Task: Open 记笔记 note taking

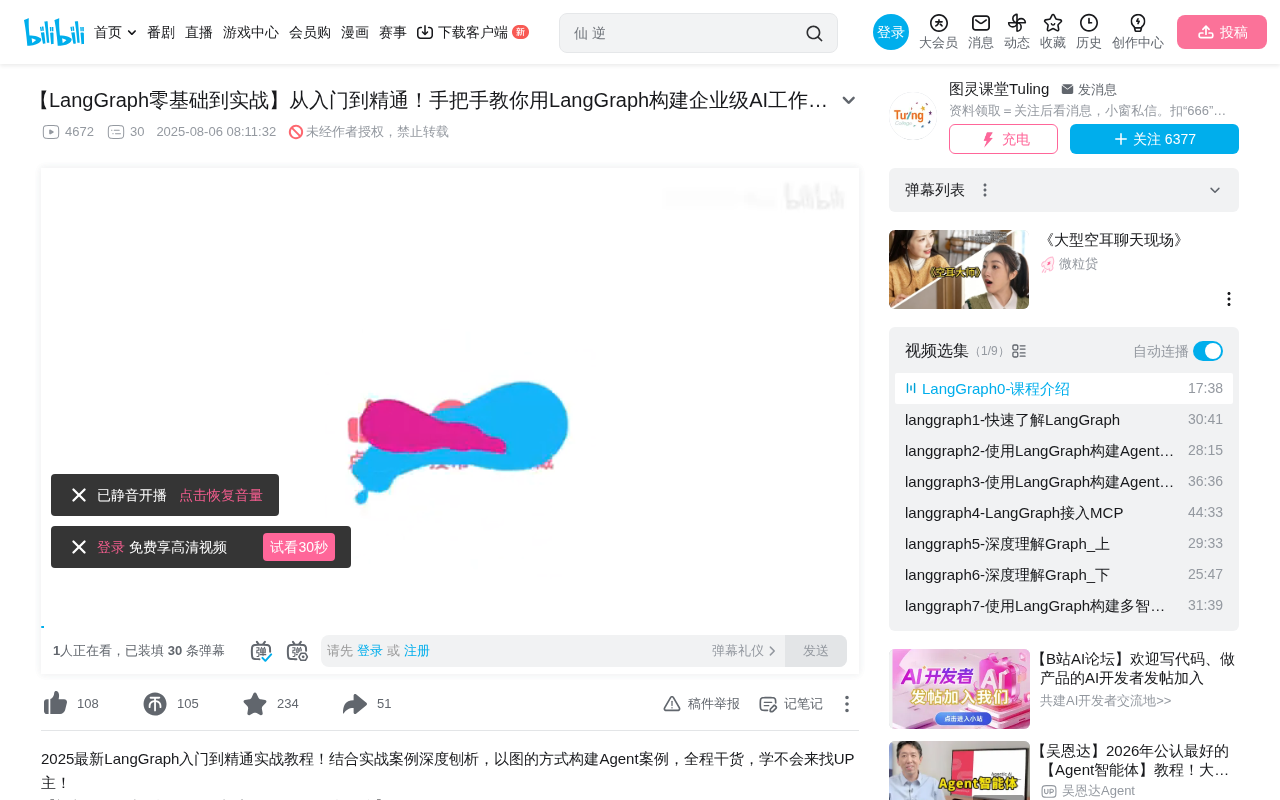Action: (x=791, y=704)
